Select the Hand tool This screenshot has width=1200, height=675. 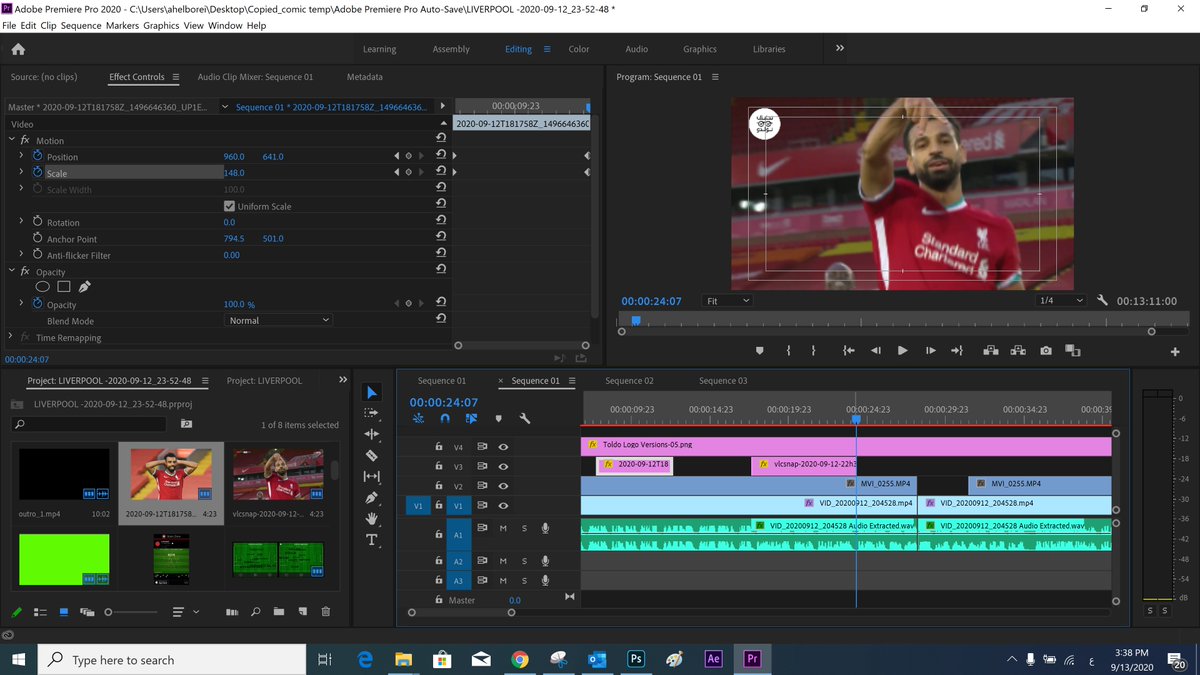tap(372, 518)
